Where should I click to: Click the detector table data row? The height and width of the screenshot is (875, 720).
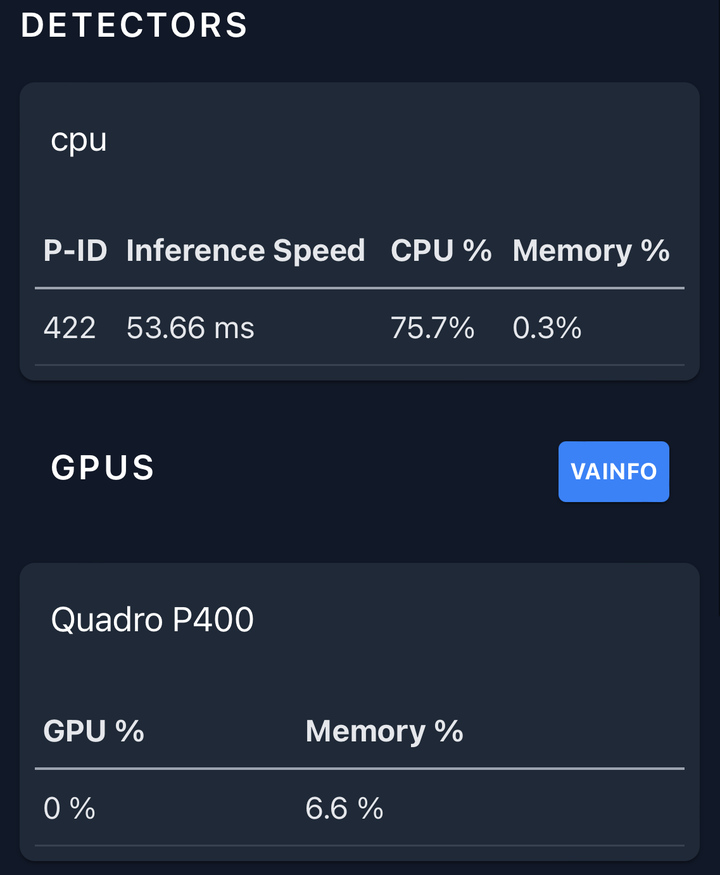click(x=359, y=328)
